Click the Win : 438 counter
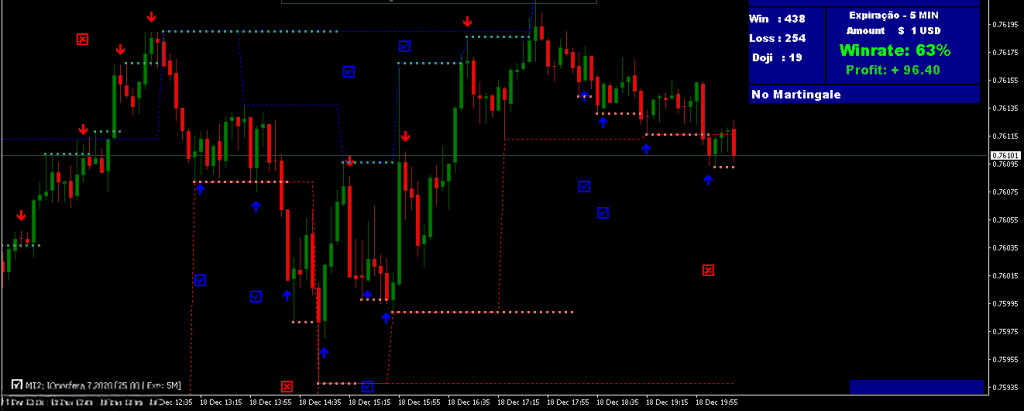The image size is (1024, 411). tap(777, 18)
